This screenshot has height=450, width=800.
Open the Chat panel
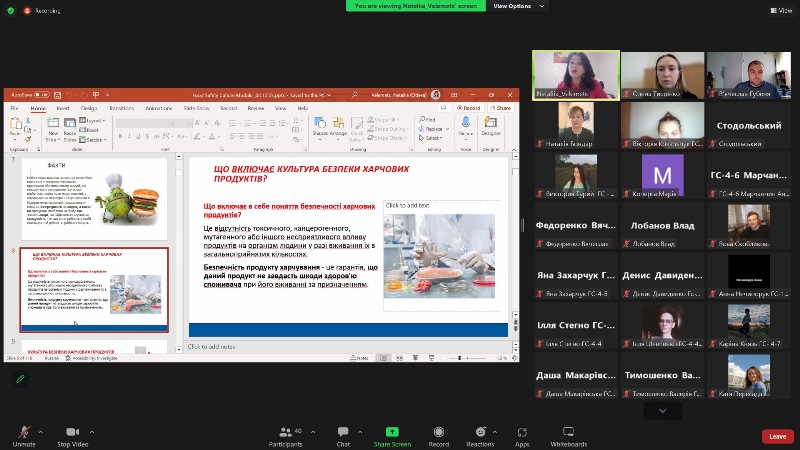click(x=343, y=433)
